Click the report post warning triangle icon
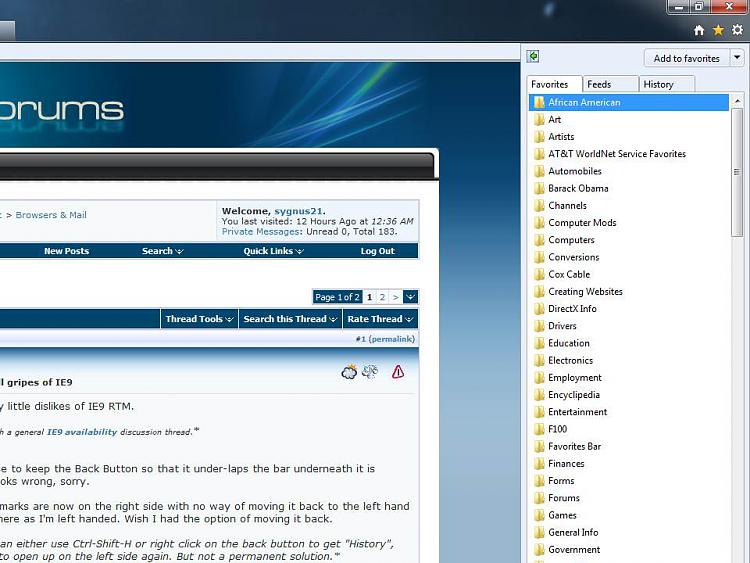The width and height of the screenshot is (750, 563). [x=398, y=372]
